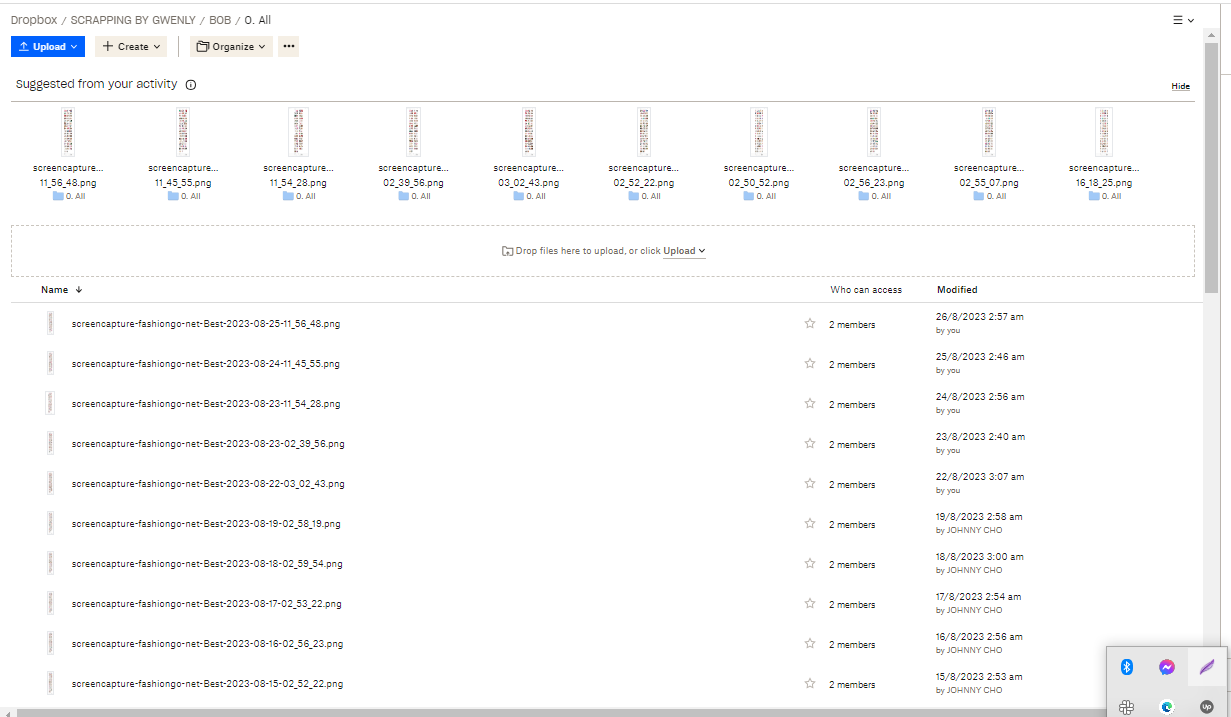
Task: Click file icon of 2023-08-15-02_52_22.png row
Action: click(x=50, y=683)
